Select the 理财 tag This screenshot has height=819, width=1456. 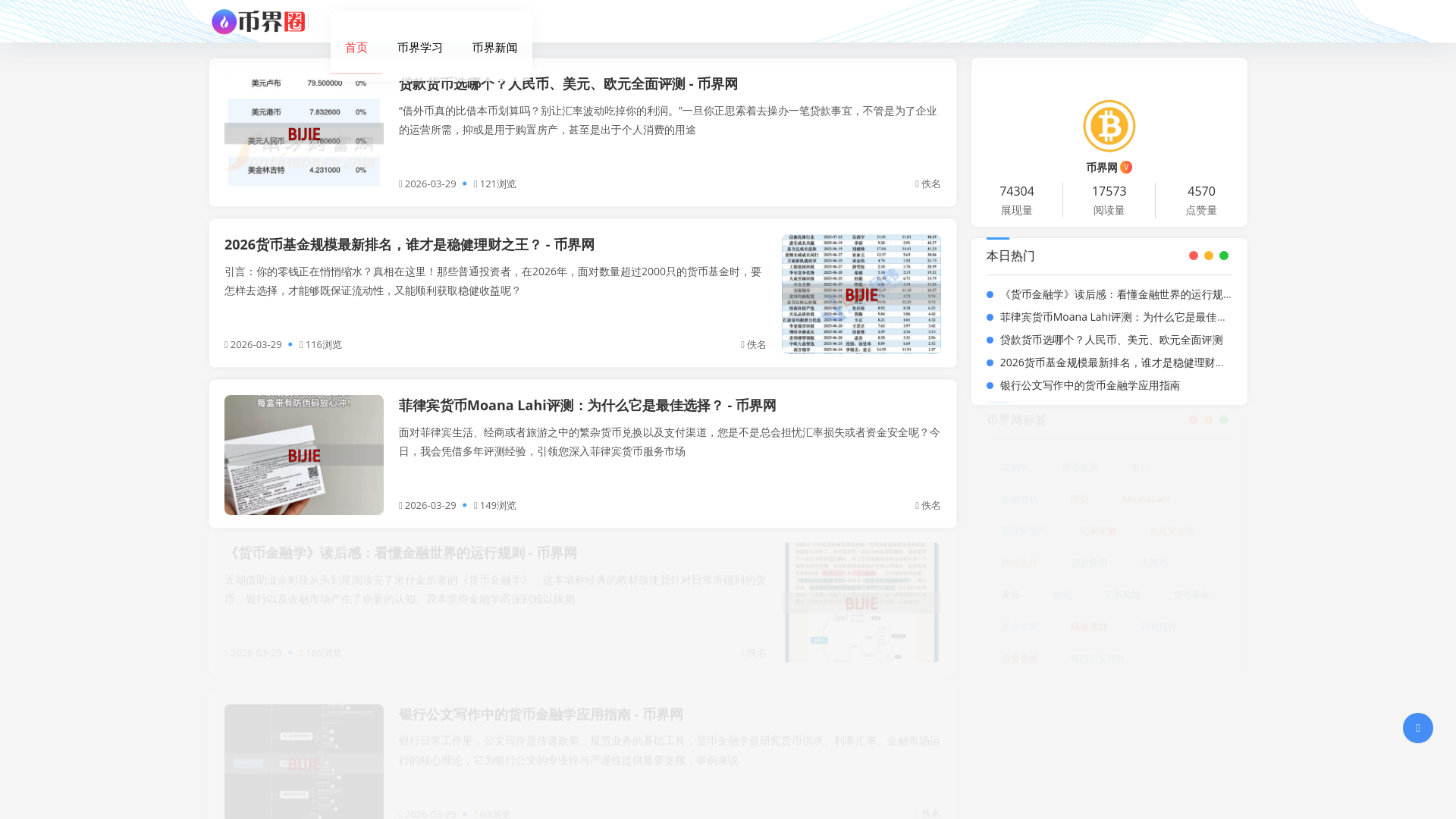[1080, 499]
